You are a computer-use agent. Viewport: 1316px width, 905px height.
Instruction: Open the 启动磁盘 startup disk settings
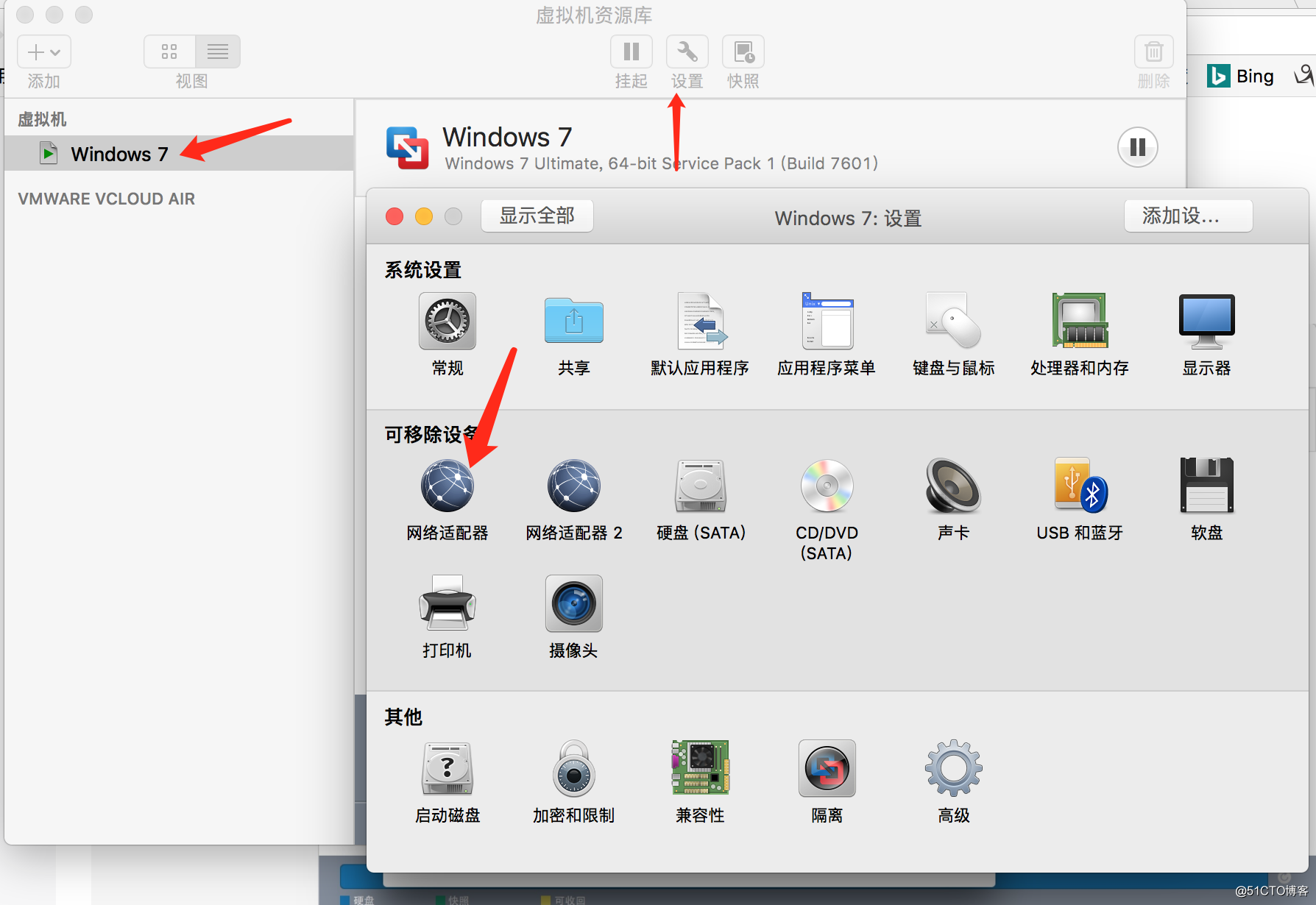447,768
